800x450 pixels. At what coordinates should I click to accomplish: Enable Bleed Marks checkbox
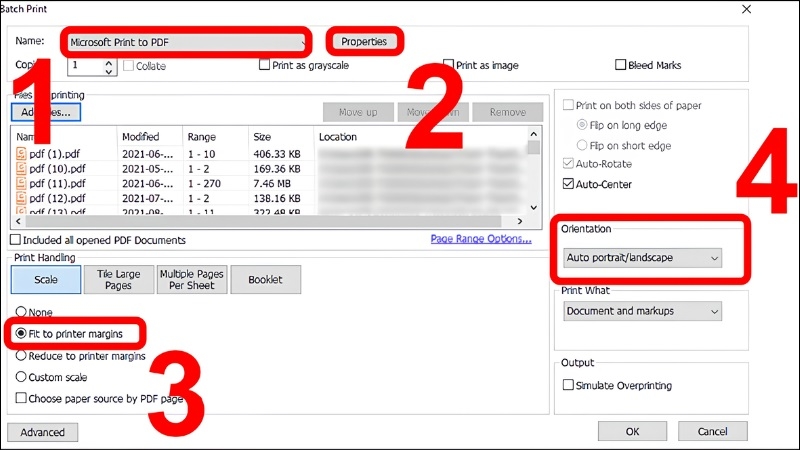coord(620,65)
